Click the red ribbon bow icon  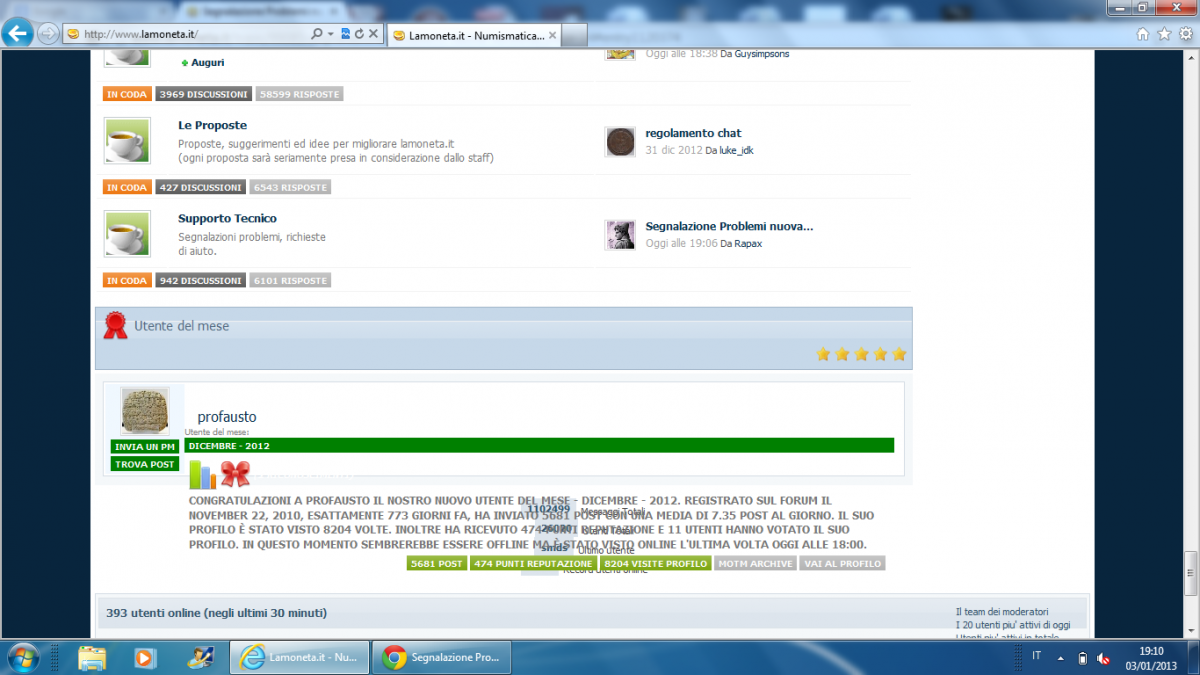pos(235,473)
